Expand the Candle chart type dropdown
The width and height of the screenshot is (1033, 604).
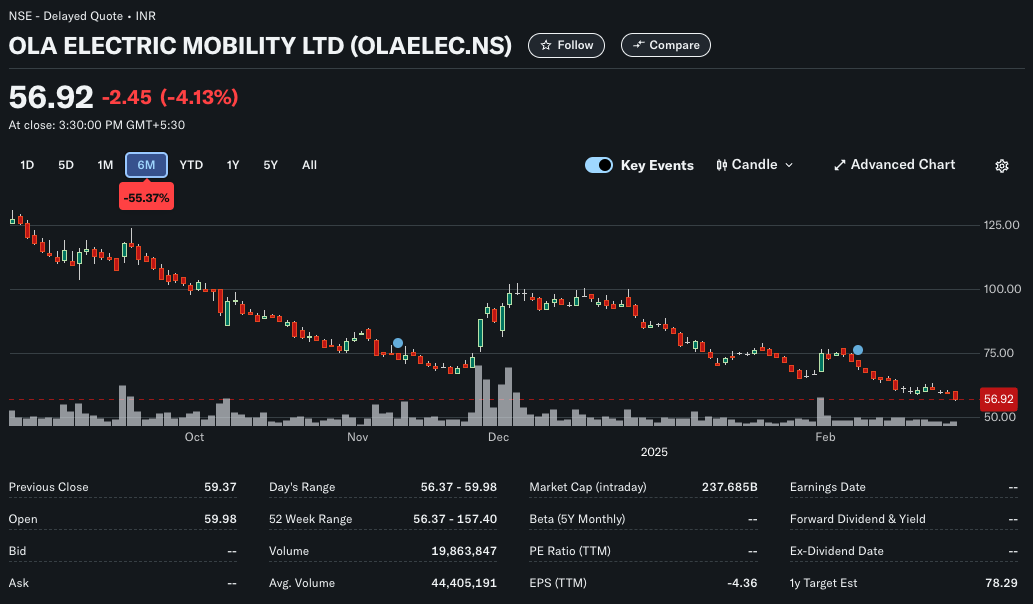tap(754, 165)
